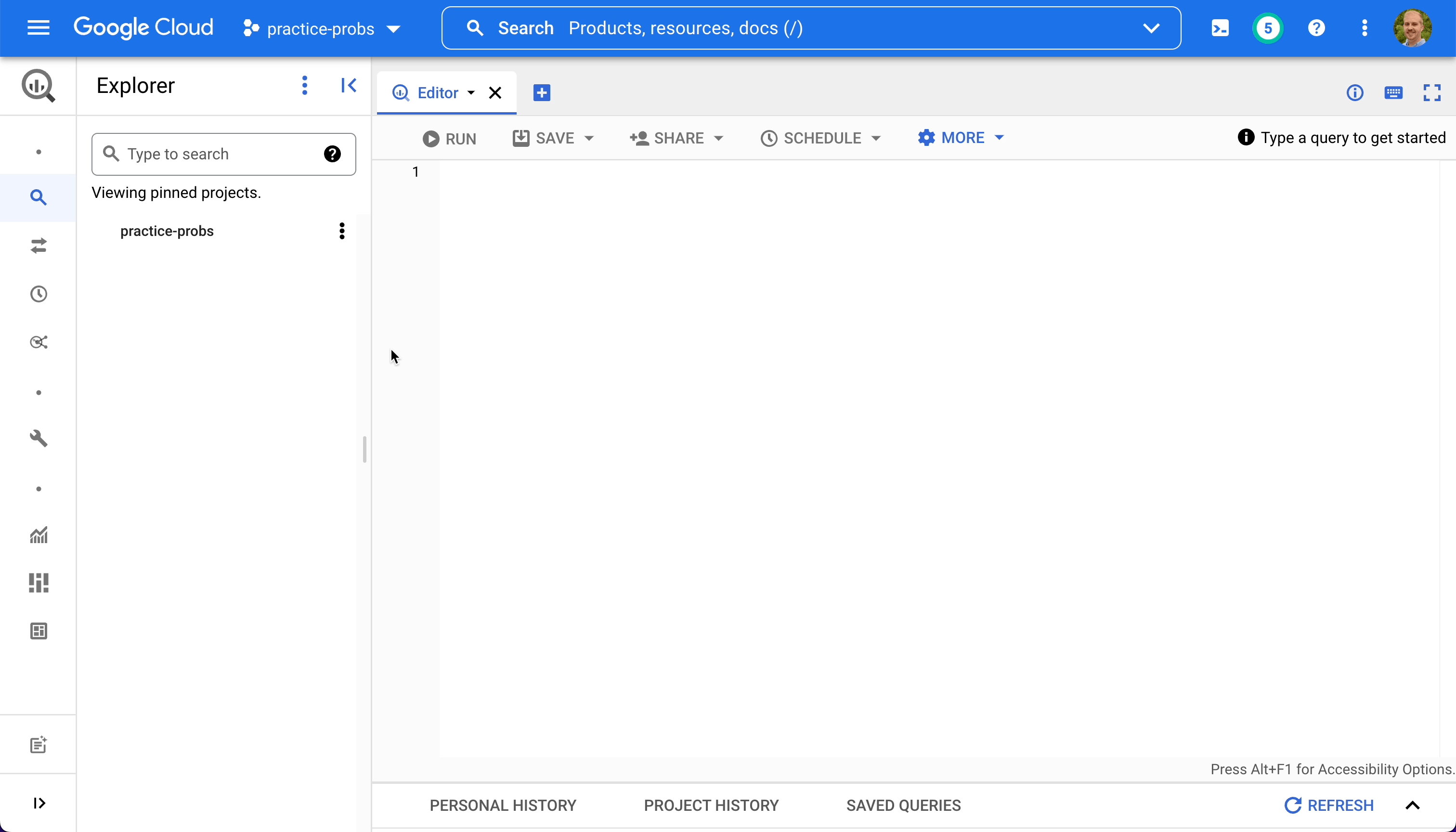Open the help question-mark icon in header
The height and width of the screenshot is (832, 1456).
(1316, 28)
